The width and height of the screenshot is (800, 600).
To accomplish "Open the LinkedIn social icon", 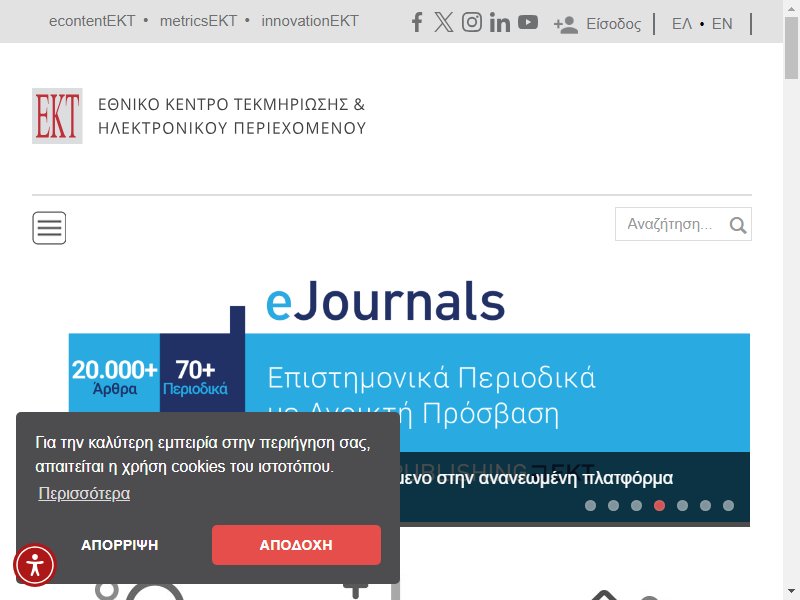I will click(x=499, y=22).
